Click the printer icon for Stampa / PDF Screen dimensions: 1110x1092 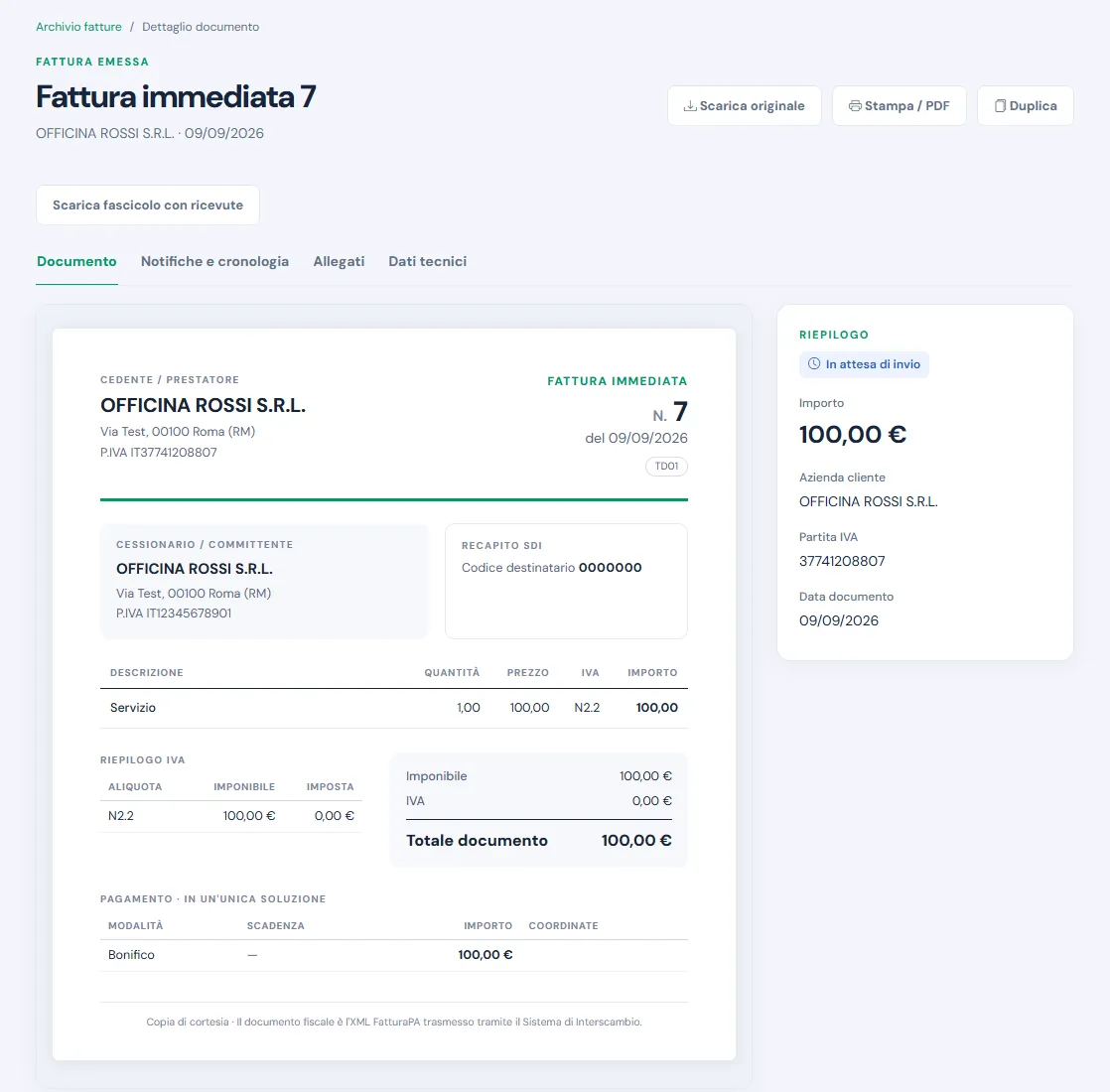(855, 106)
